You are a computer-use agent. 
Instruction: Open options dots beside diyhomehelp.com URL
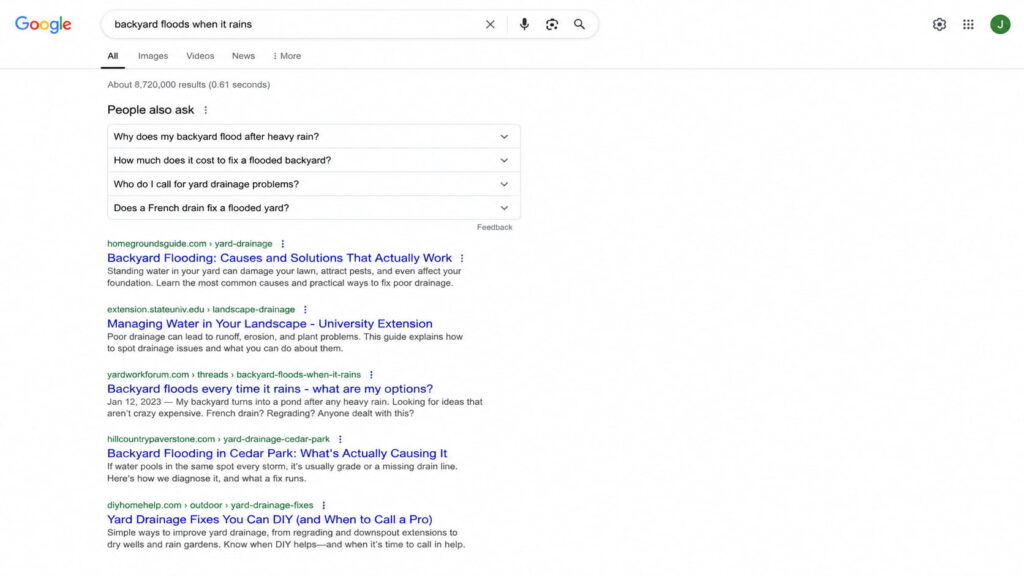[323, 505]
